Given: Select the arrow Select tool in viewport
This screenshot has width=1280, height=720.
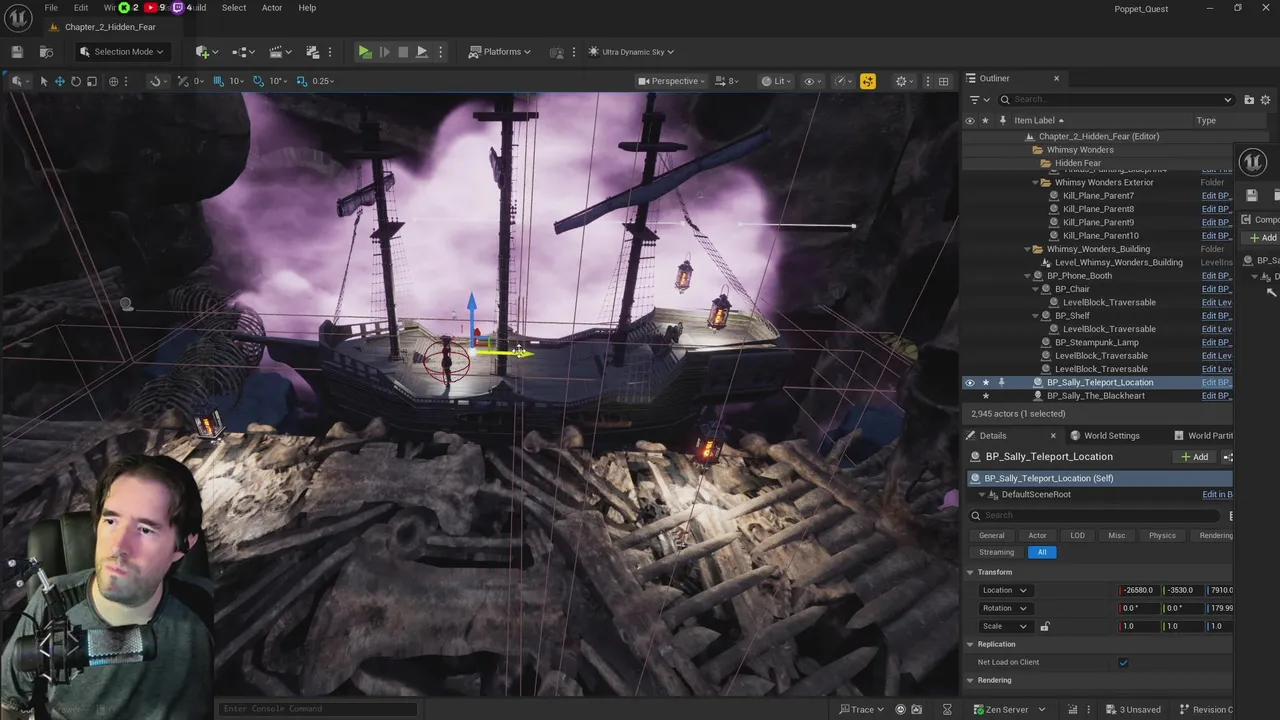Looking at the screenshot, I should tap(43, 81).
